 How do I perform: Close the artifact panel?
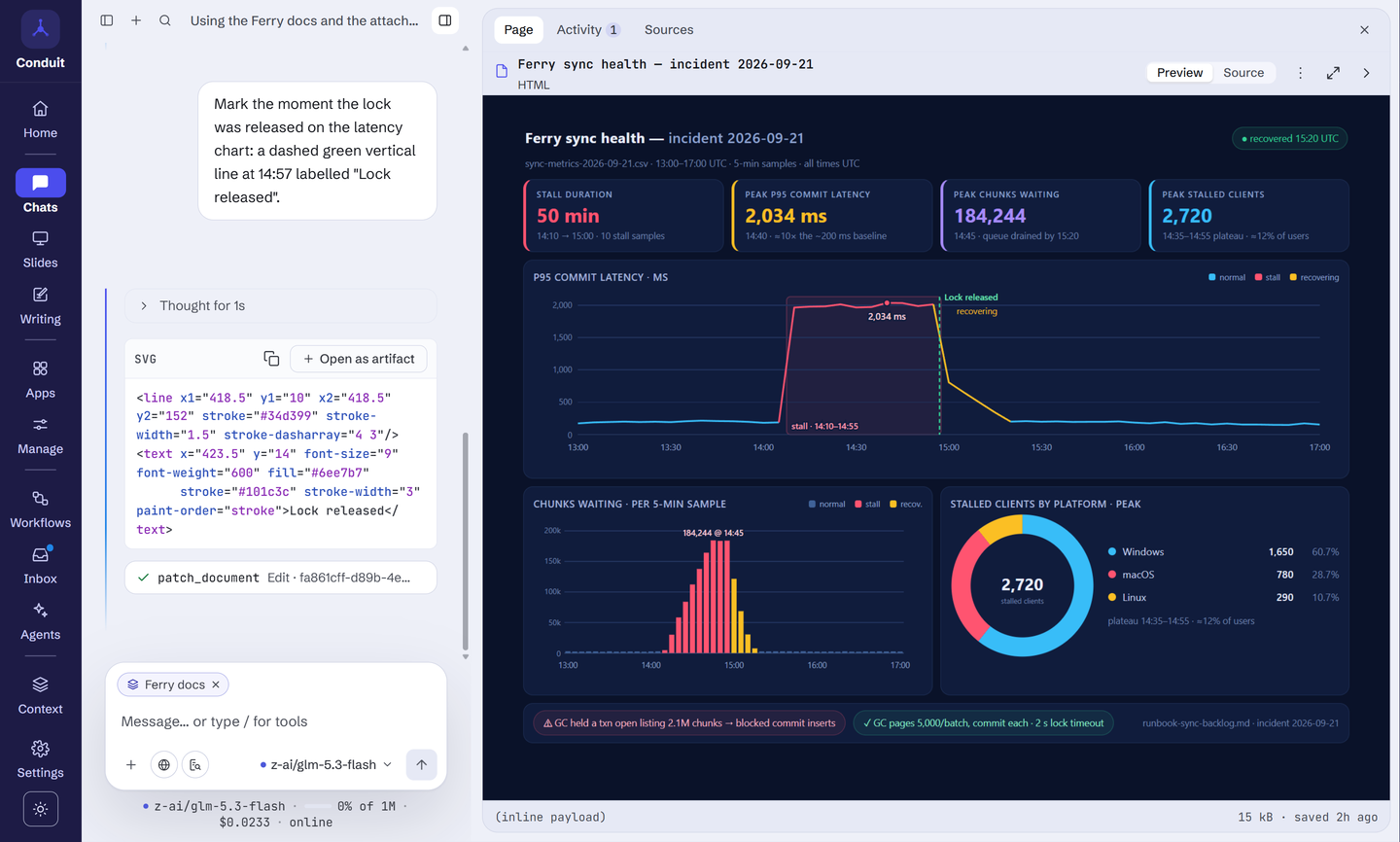(1364, 30)
